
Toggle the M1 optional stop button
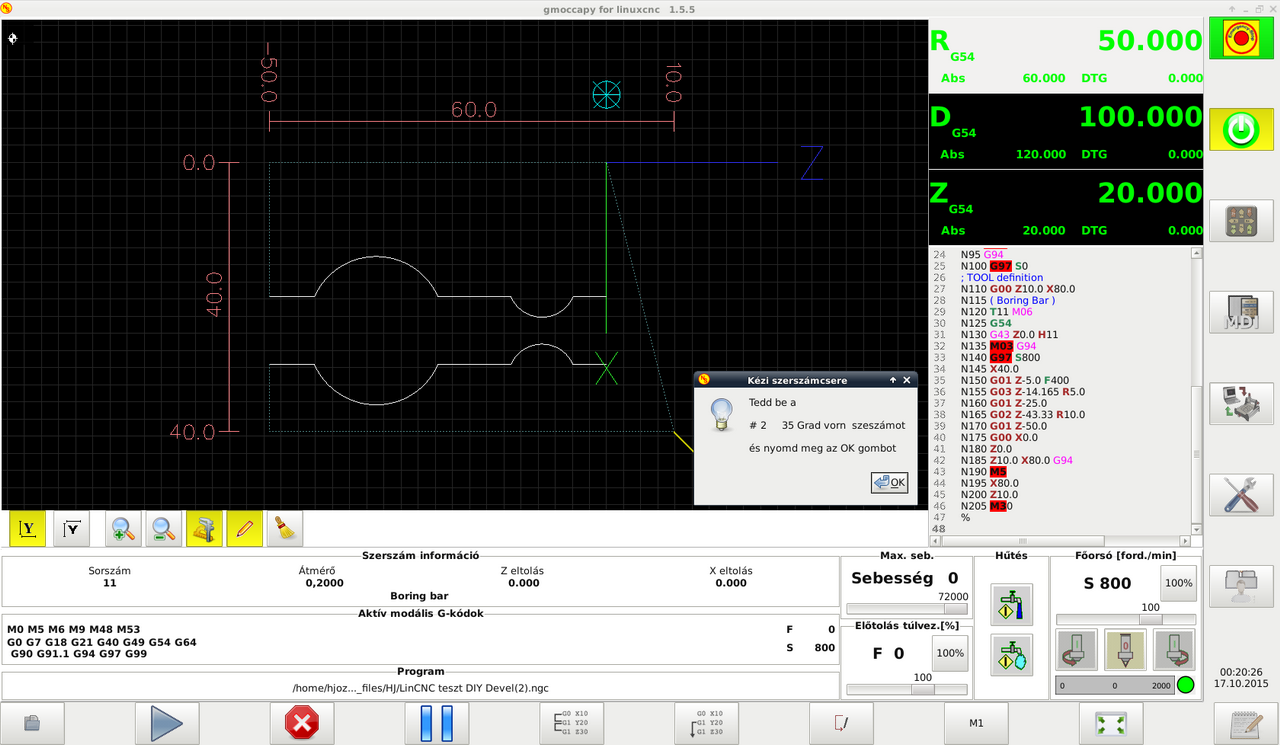click(977, 722)
